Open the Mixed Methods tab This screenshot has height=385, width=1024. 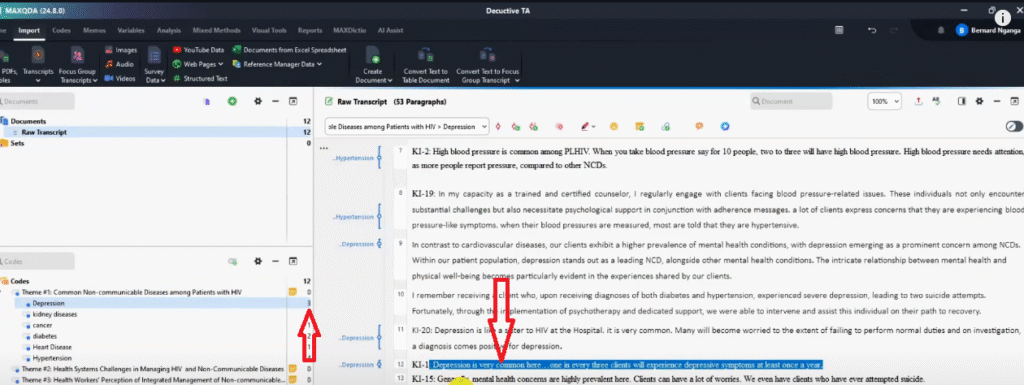point(216,30)
